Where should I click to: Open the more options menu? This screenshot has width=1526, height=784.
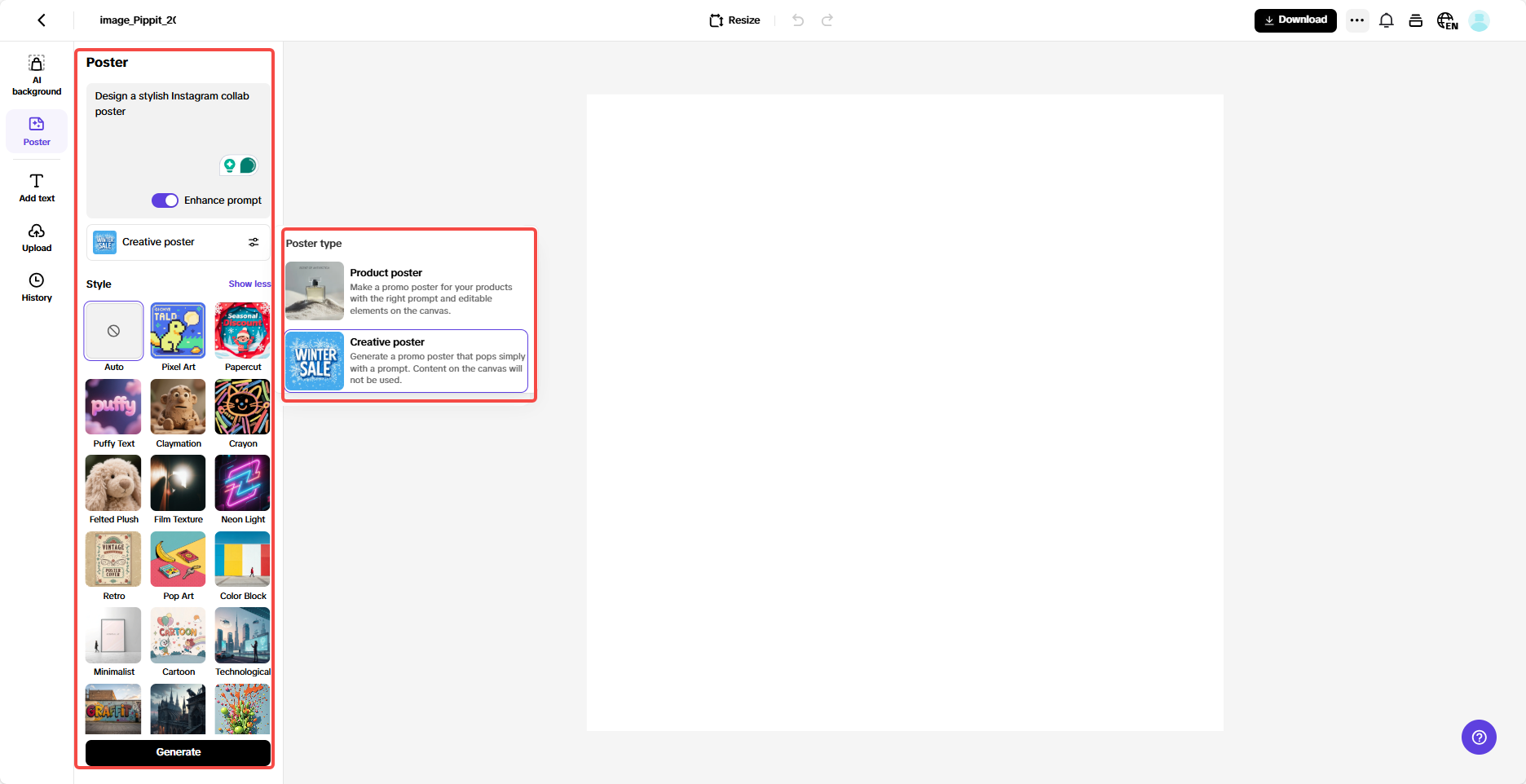tap(1357, 20)
